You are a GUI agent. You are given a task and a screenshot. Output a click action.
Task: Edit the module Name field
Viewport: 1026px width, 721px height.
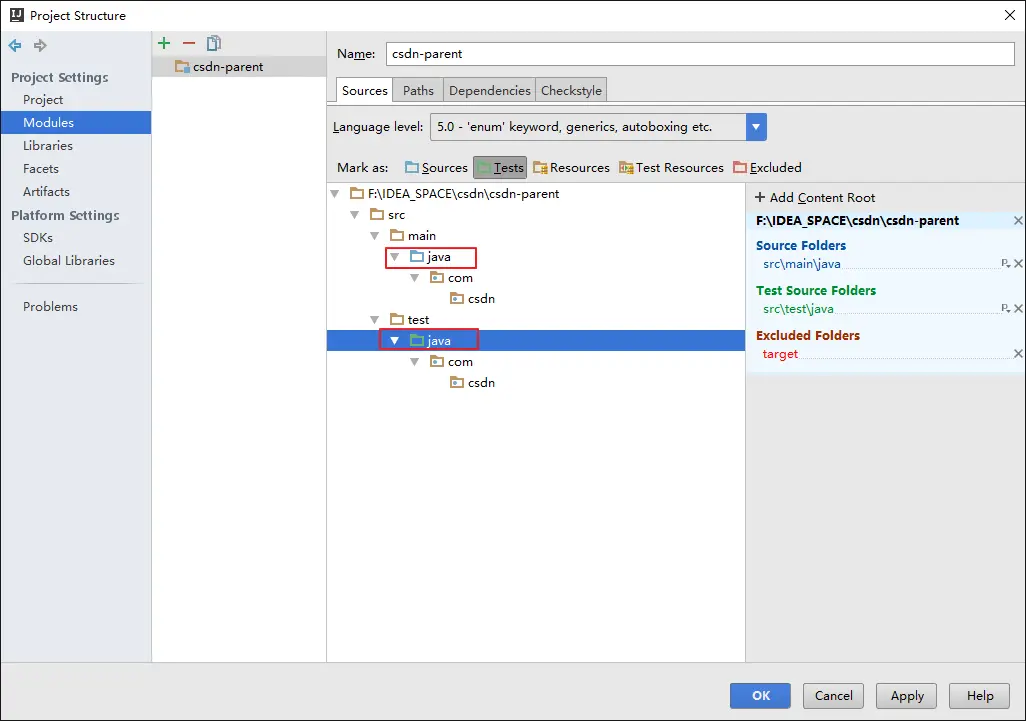click(x=700, y=54)
